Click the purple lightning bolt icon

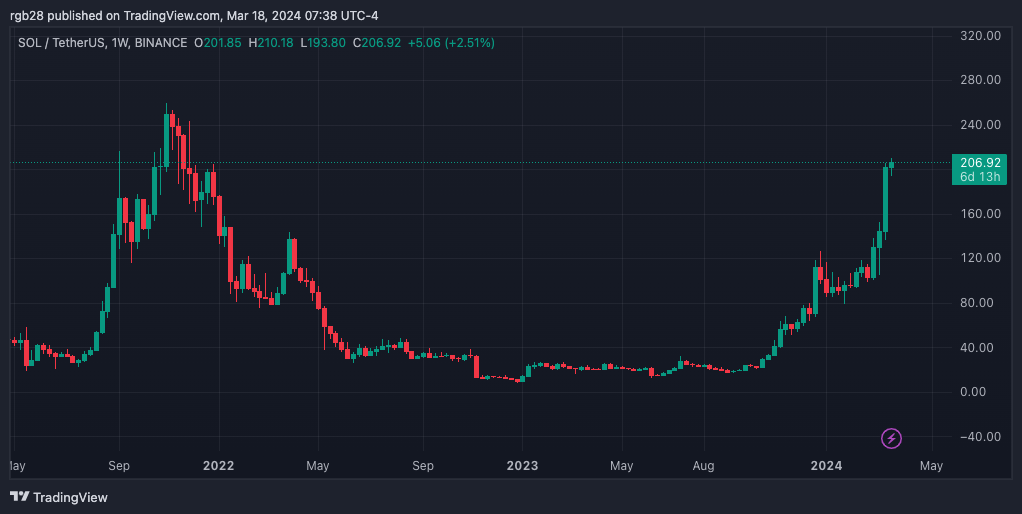tap(891, 438)
